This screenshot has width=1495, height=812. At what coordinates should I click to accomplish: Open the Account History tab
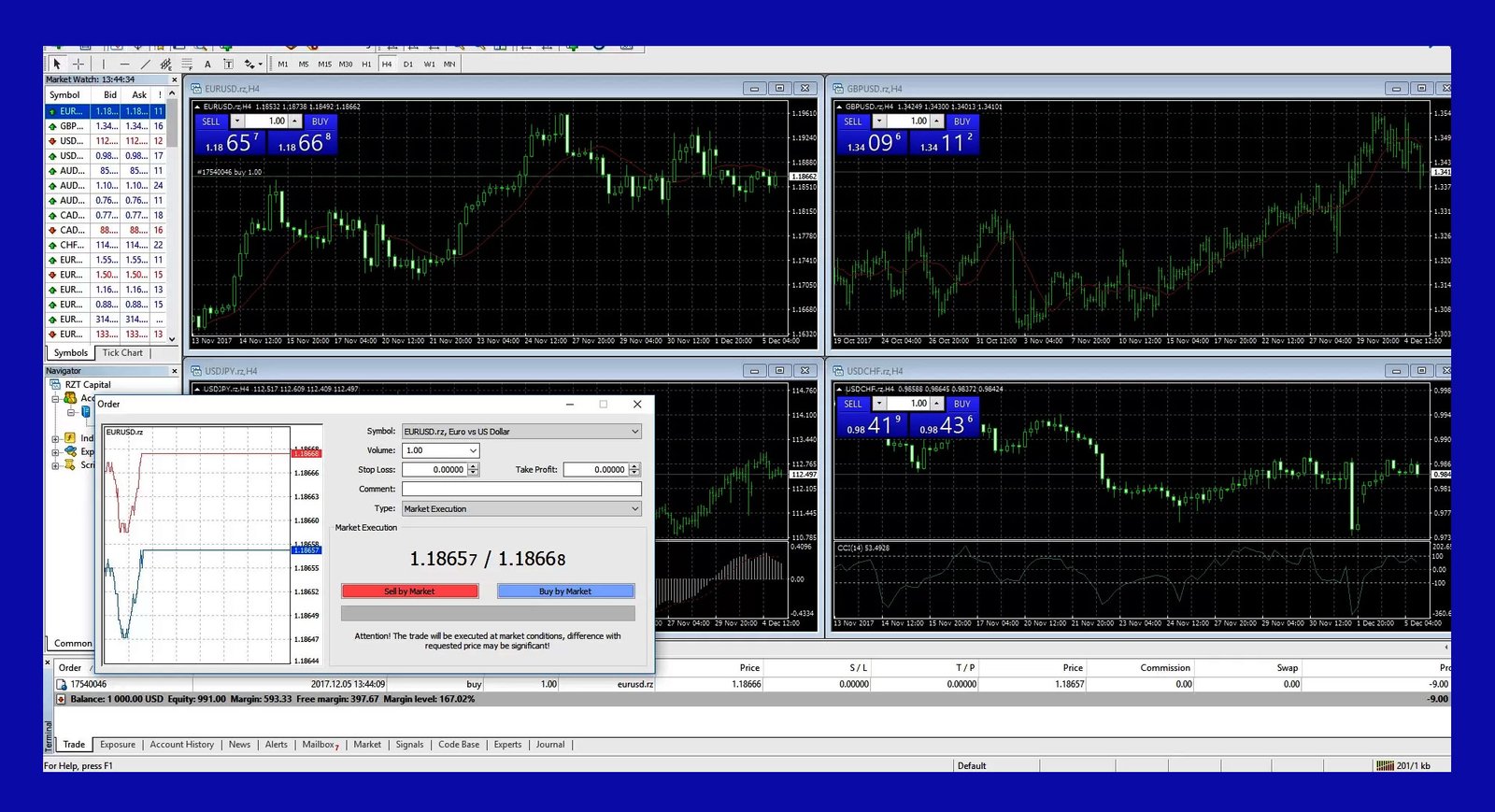click(181, 745)
